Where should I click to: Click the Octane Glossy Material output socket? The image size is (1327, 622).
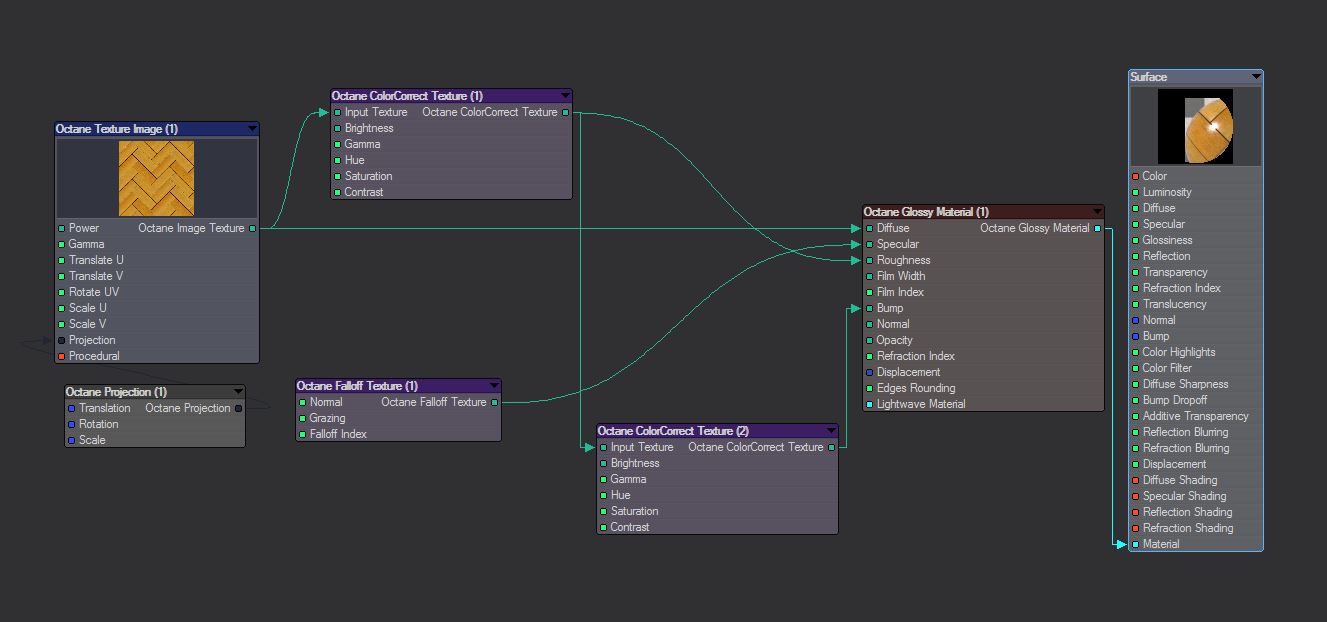1097,228
